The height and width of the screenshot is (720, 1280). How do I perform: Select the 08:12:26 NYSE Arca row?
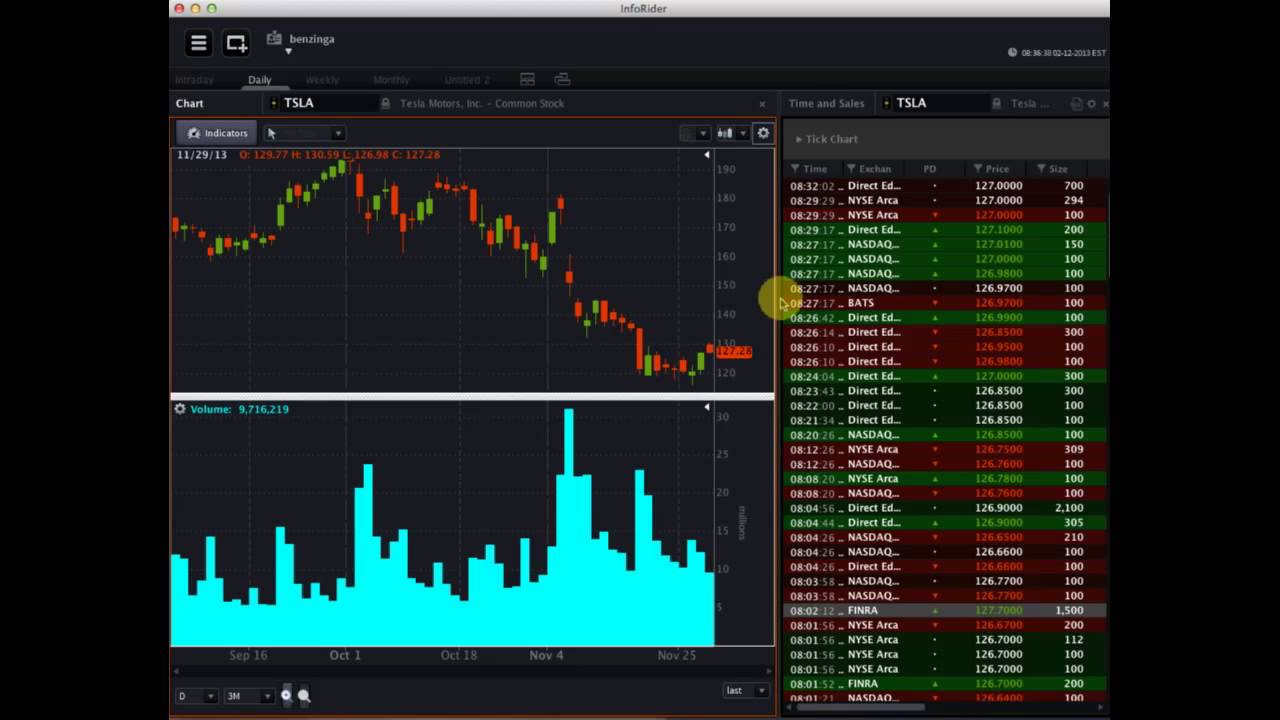click(x=945, y=449)
